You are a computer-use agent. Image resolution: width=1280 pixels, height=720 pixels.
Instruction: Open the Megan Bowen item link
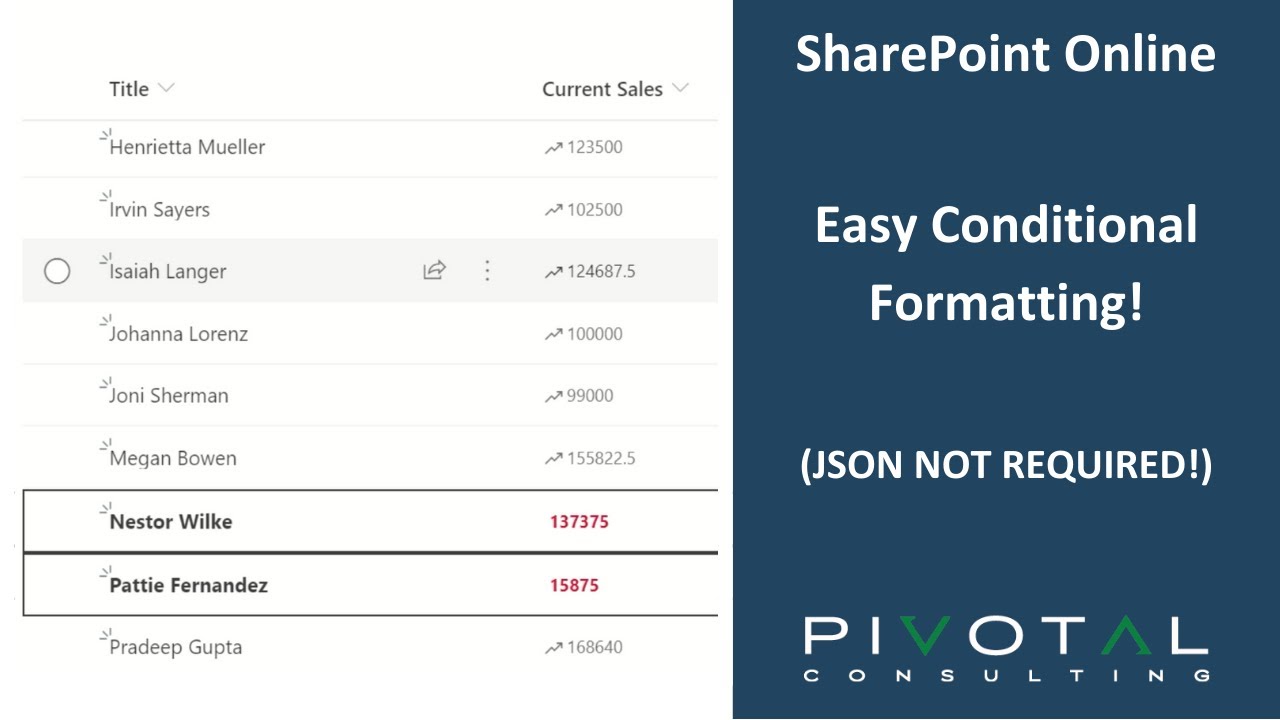(173, 459)
